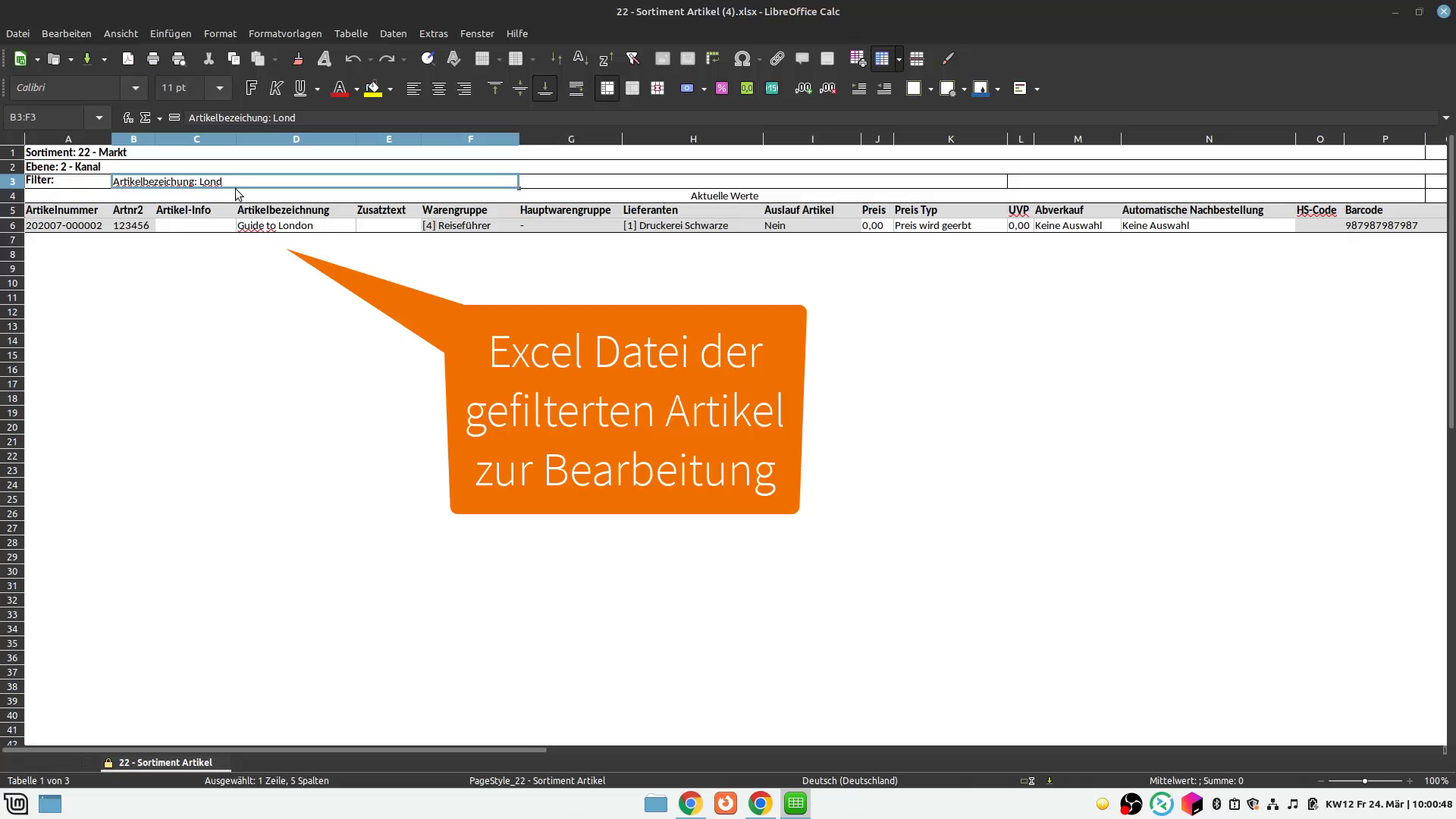The image size is (1456, 819).
Task: Undo the last action
Action: (x=353, y=59)
